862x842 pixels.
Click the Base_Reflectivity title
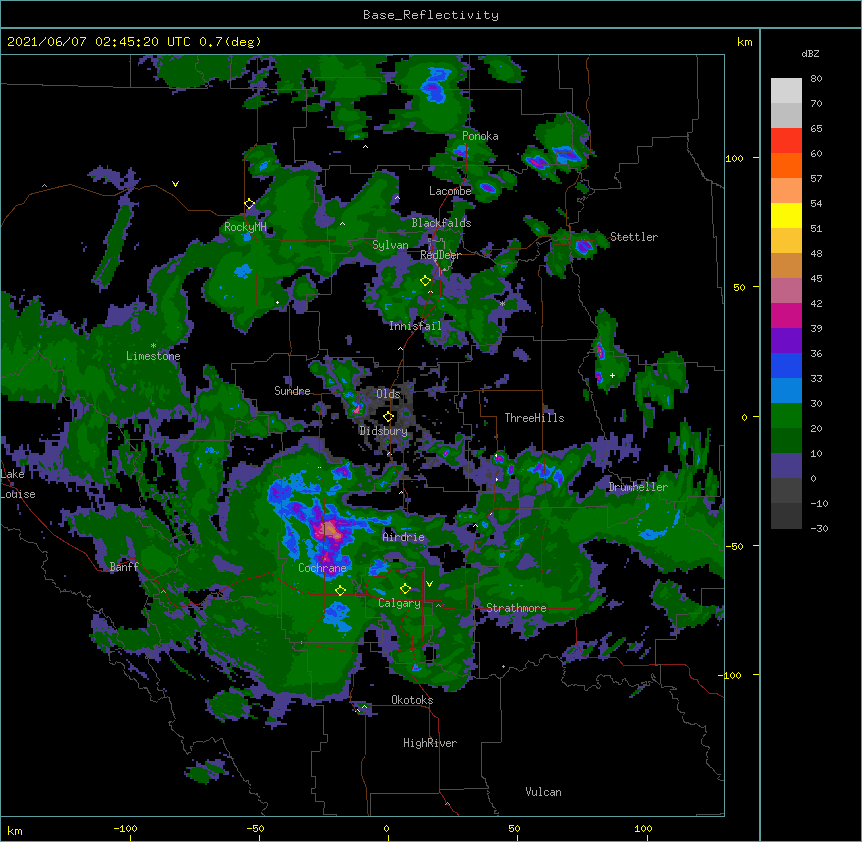[x=431, y=15]
